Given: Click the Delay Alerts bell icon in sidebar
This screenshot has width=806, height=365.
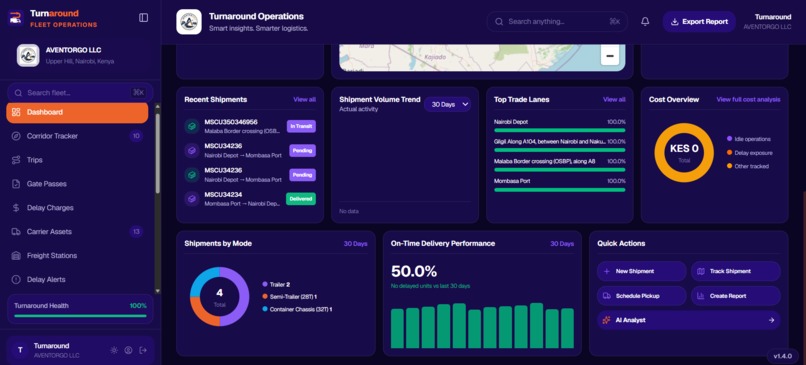Looking at the screenshot, I should pos(16,280).
